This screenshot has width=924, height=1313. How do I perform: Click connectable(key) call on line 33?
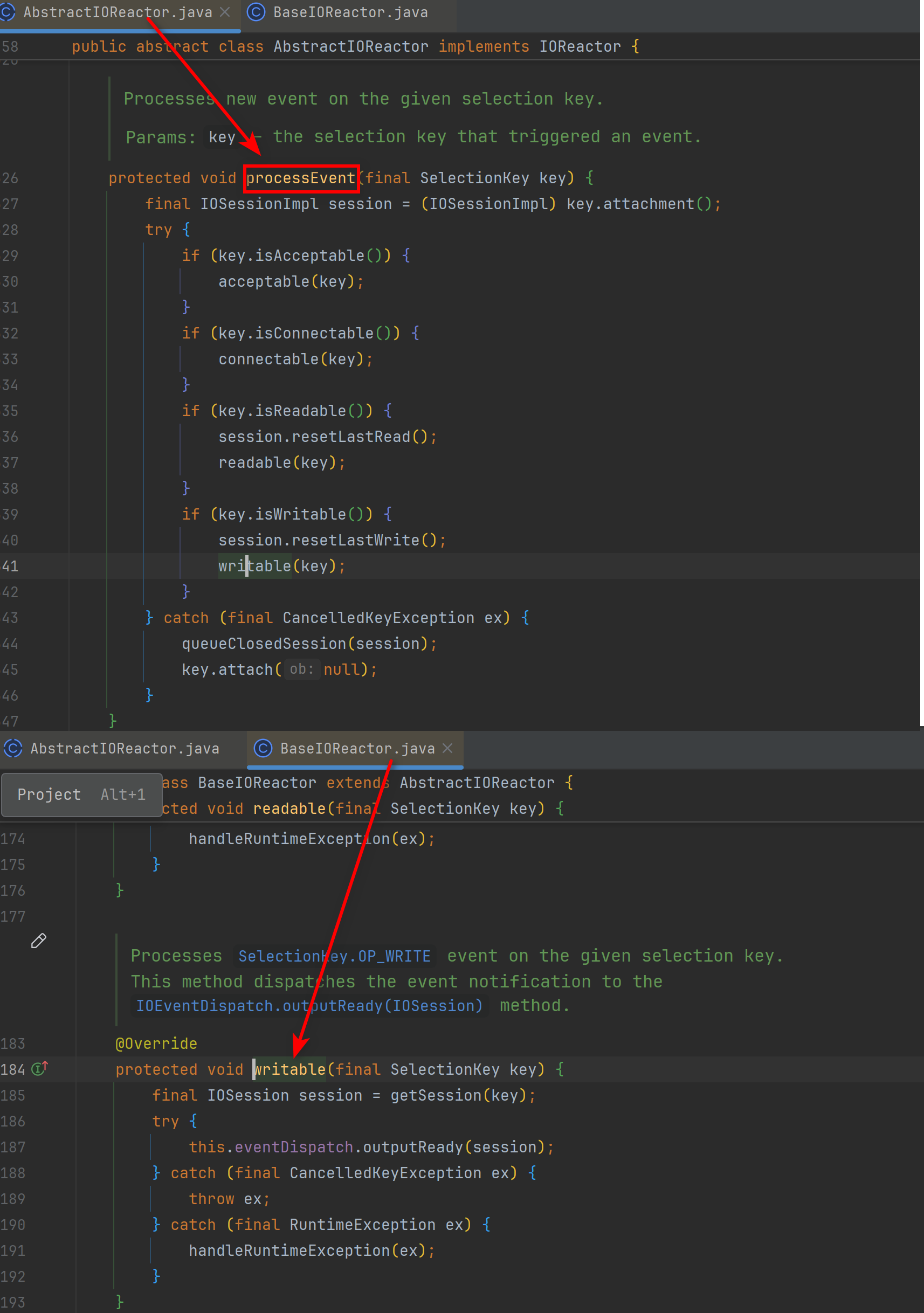(295, 359)
